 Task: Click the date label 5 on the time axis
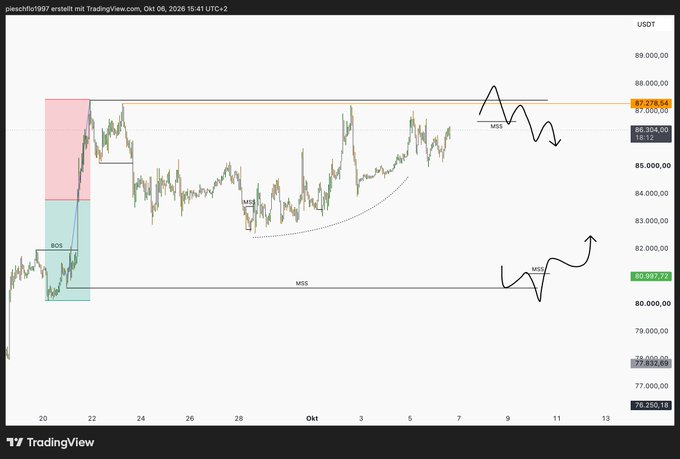pyautogui.click(x=410, y=419)
